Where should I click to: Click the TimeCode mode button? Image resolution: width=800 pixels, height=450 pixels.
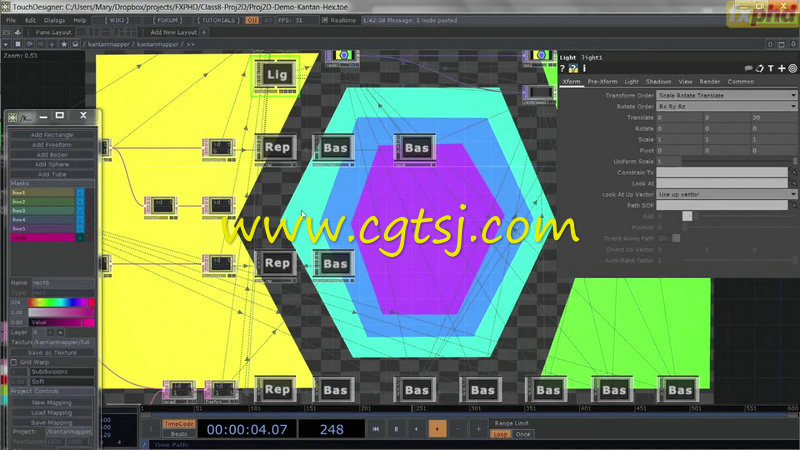pos(179,424)
